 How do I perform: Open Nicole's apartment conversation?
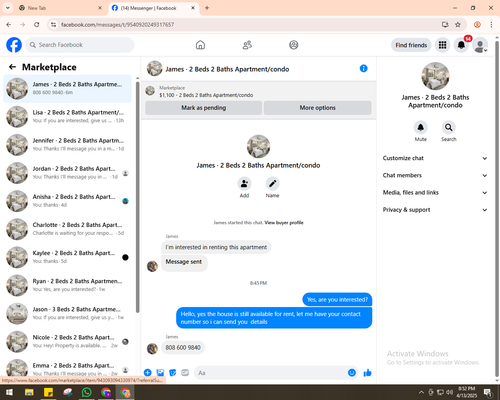click(x=67, y=342)
